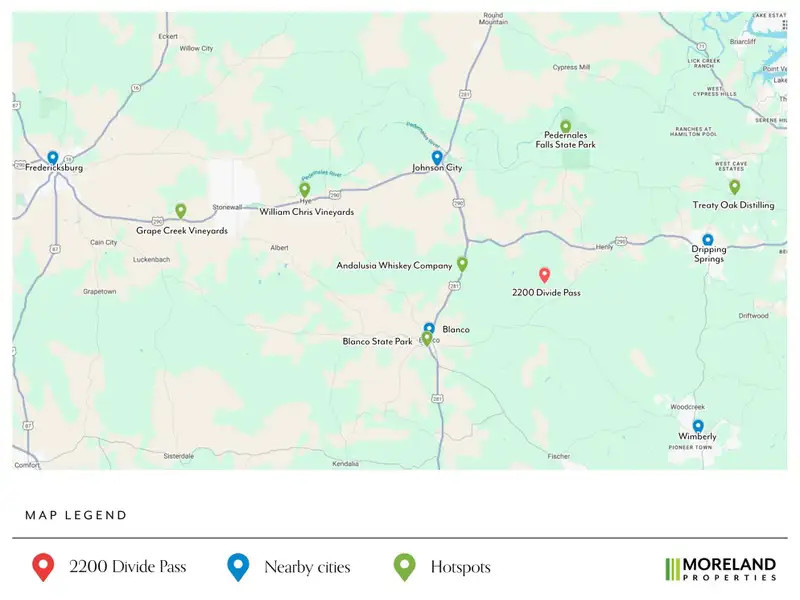
Task: Click the green Hotspots legend pin
Action: click(x=404, y=567)
